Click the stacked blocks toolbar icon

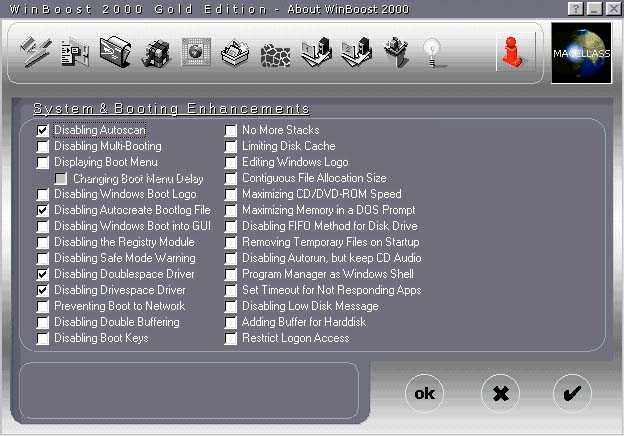156,53
